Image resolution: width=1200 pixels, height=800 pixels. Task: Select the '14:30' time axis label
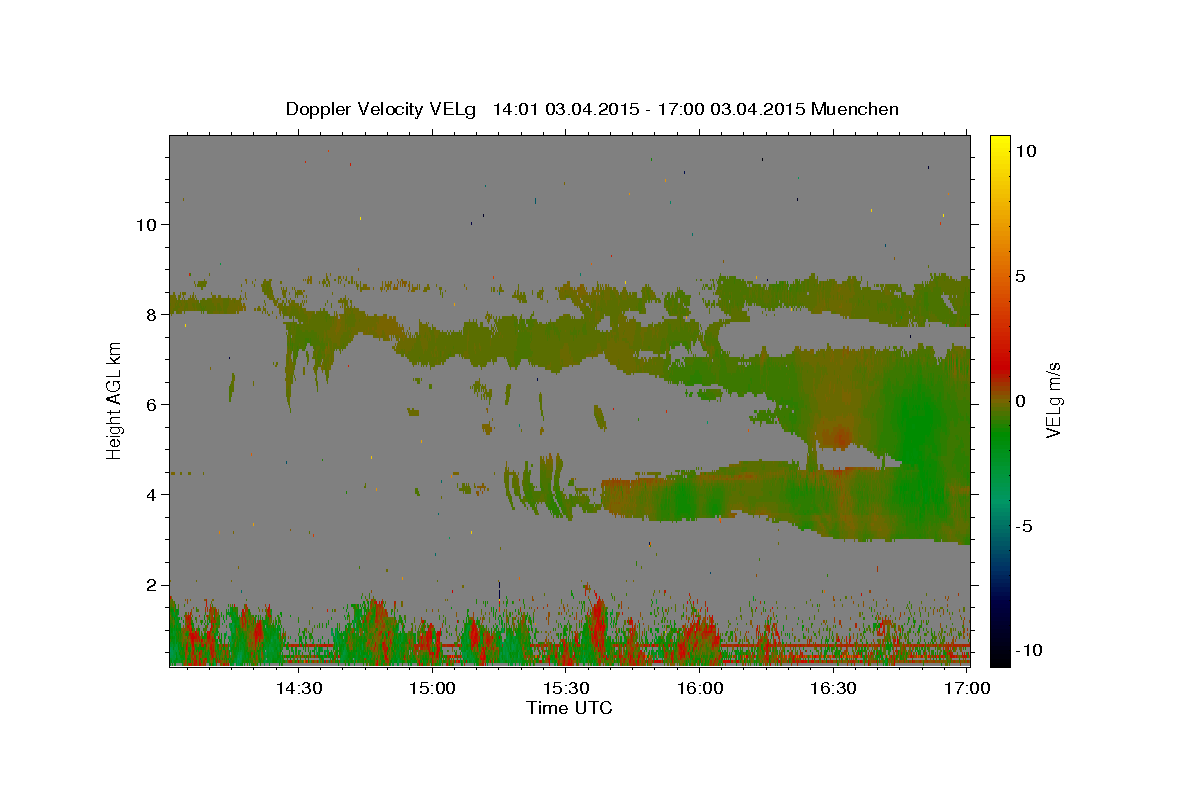tap(298, 688)
